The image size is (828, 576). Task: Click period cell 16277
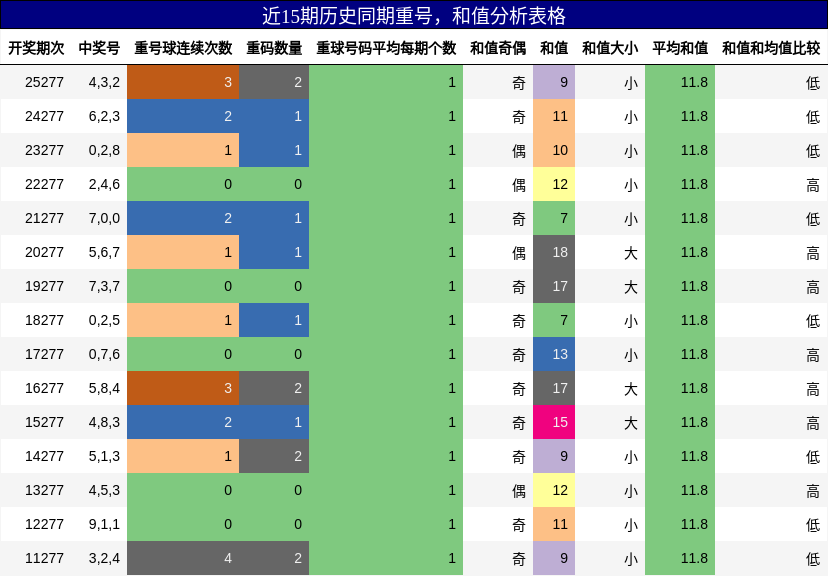point(44,388)
